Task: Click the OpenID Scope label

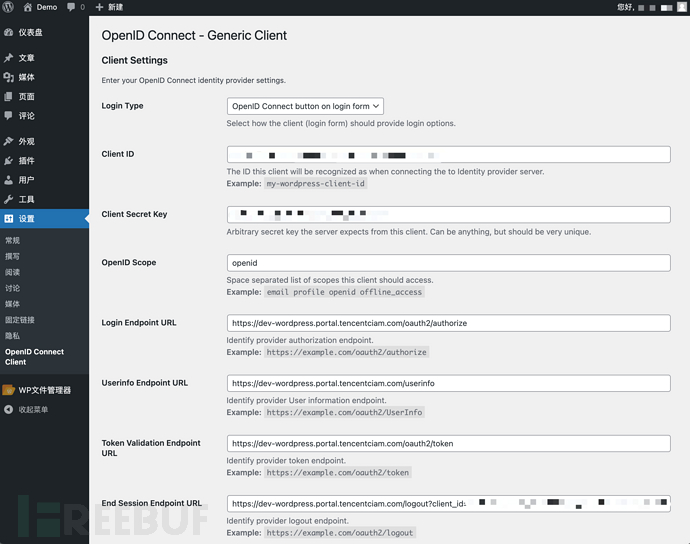Action: 129,262
